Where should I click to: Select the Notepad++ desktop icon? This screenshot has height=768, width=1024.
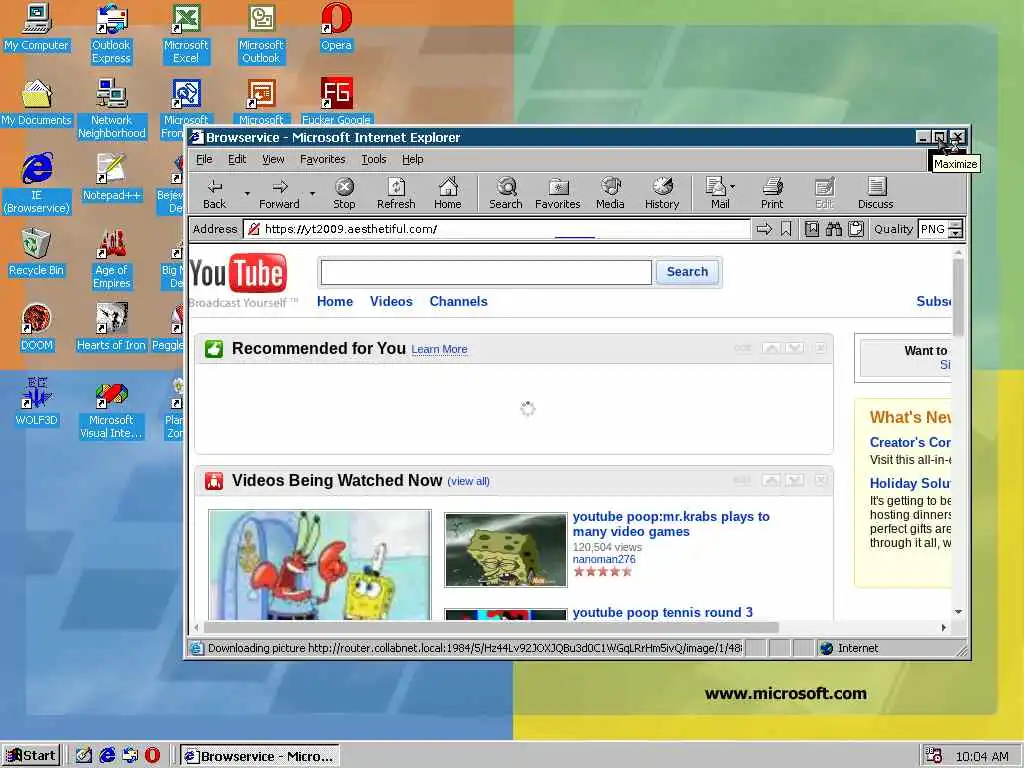pos(112,178)
